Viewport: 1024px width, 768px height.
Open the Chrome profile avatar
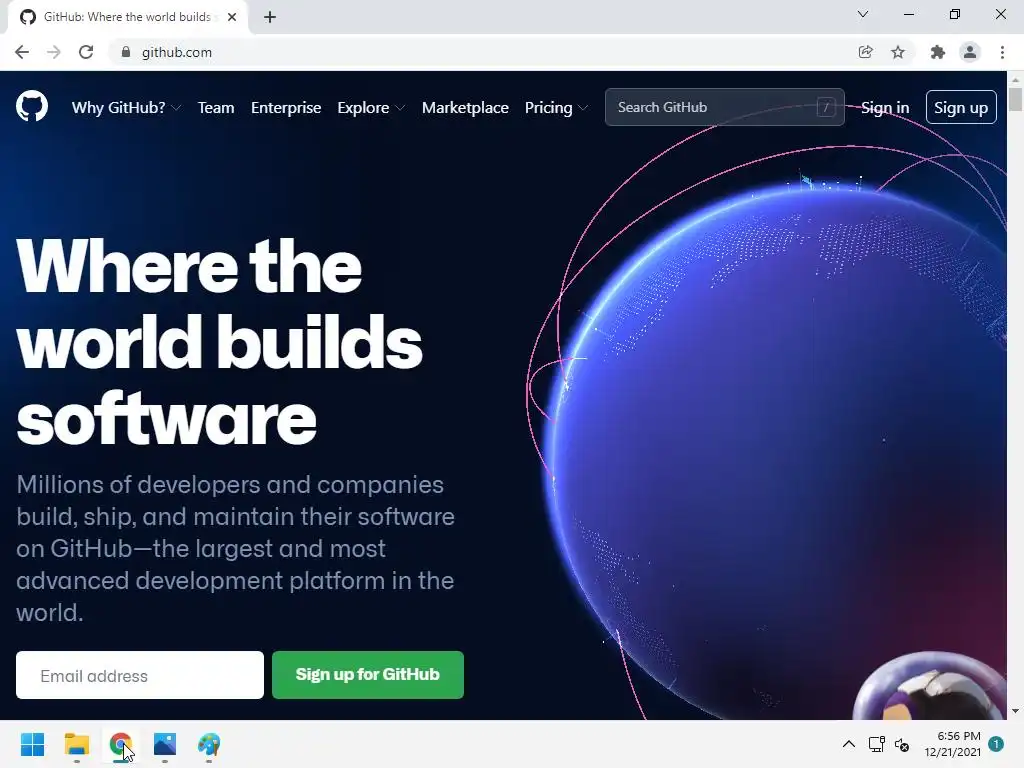(970, 52)
